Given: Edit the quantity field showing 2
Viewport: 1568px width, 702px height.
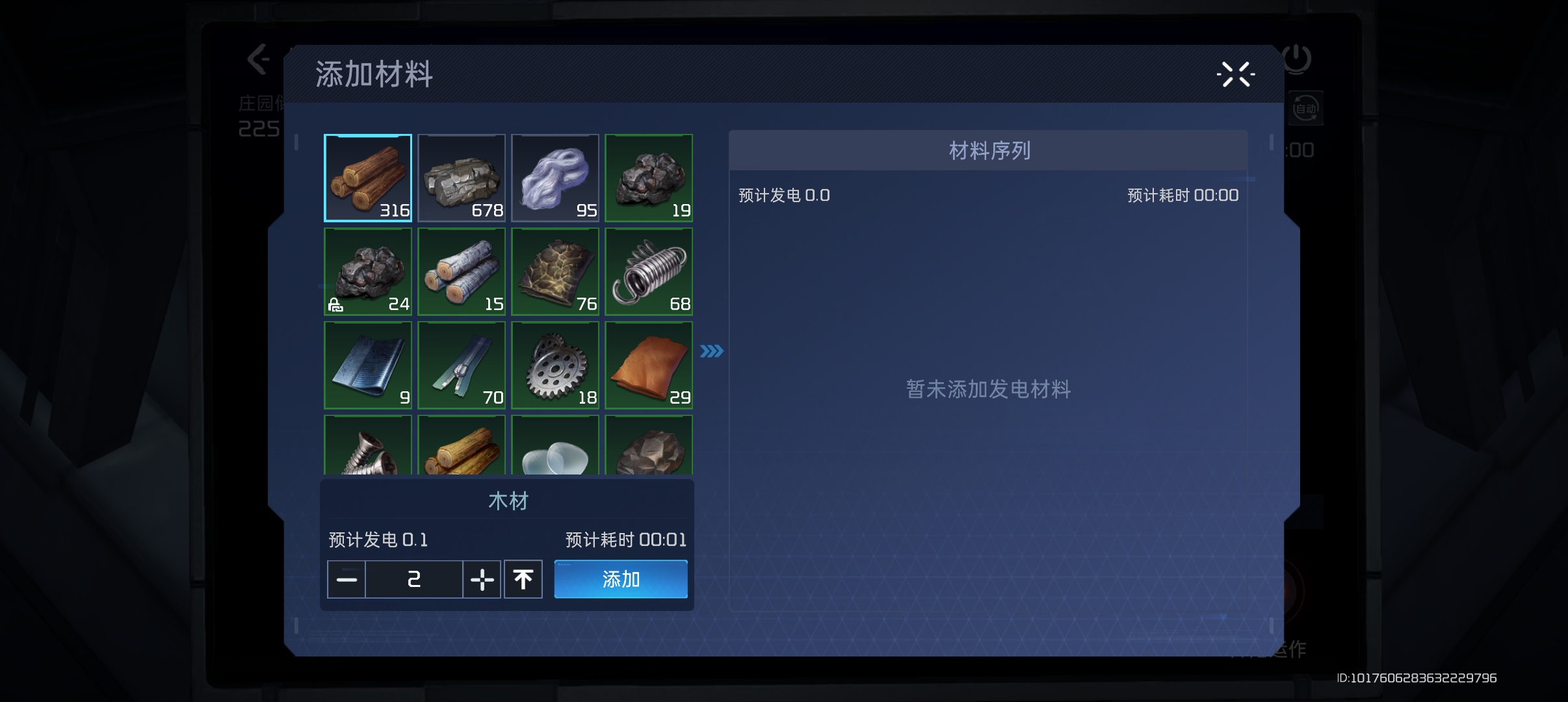Looking at the screenshot, I should pyautogui.click(x=414, y=579).
